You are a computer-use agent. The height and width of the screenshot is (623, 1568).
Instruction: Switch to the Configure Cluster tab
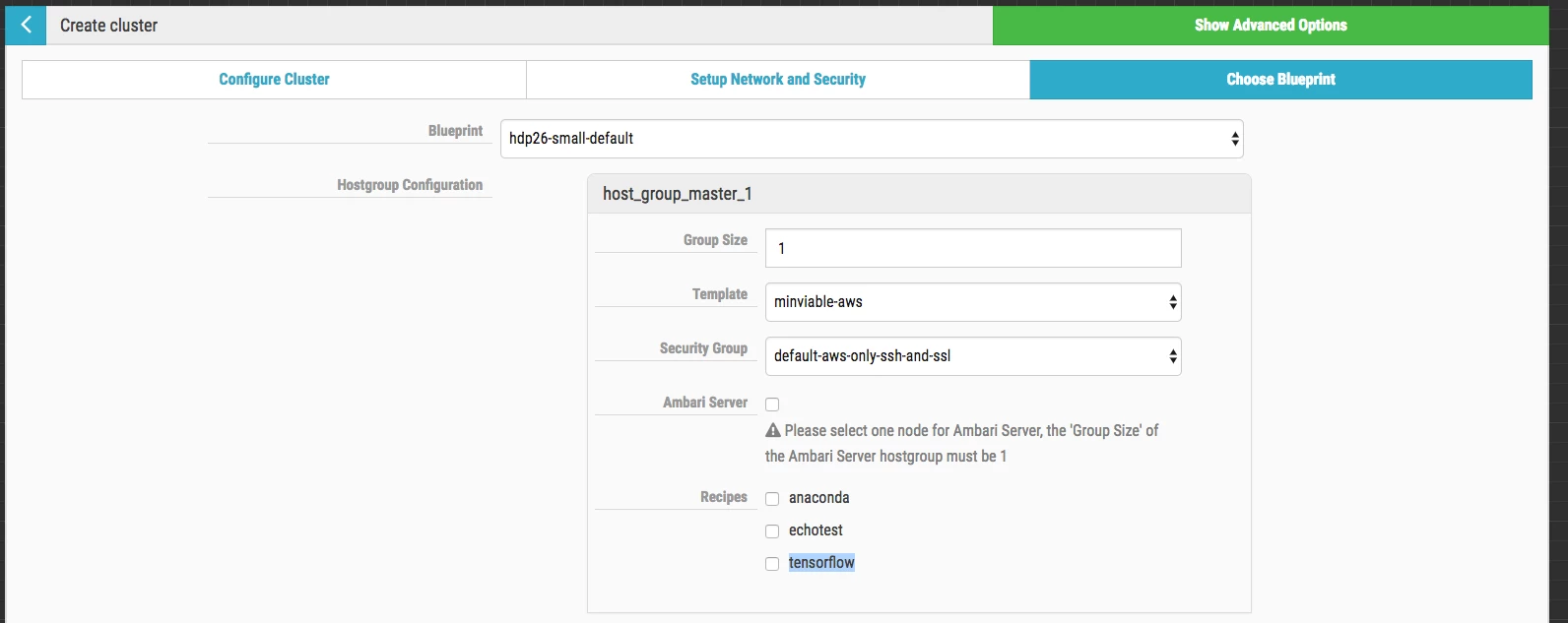tap(274, 79)
